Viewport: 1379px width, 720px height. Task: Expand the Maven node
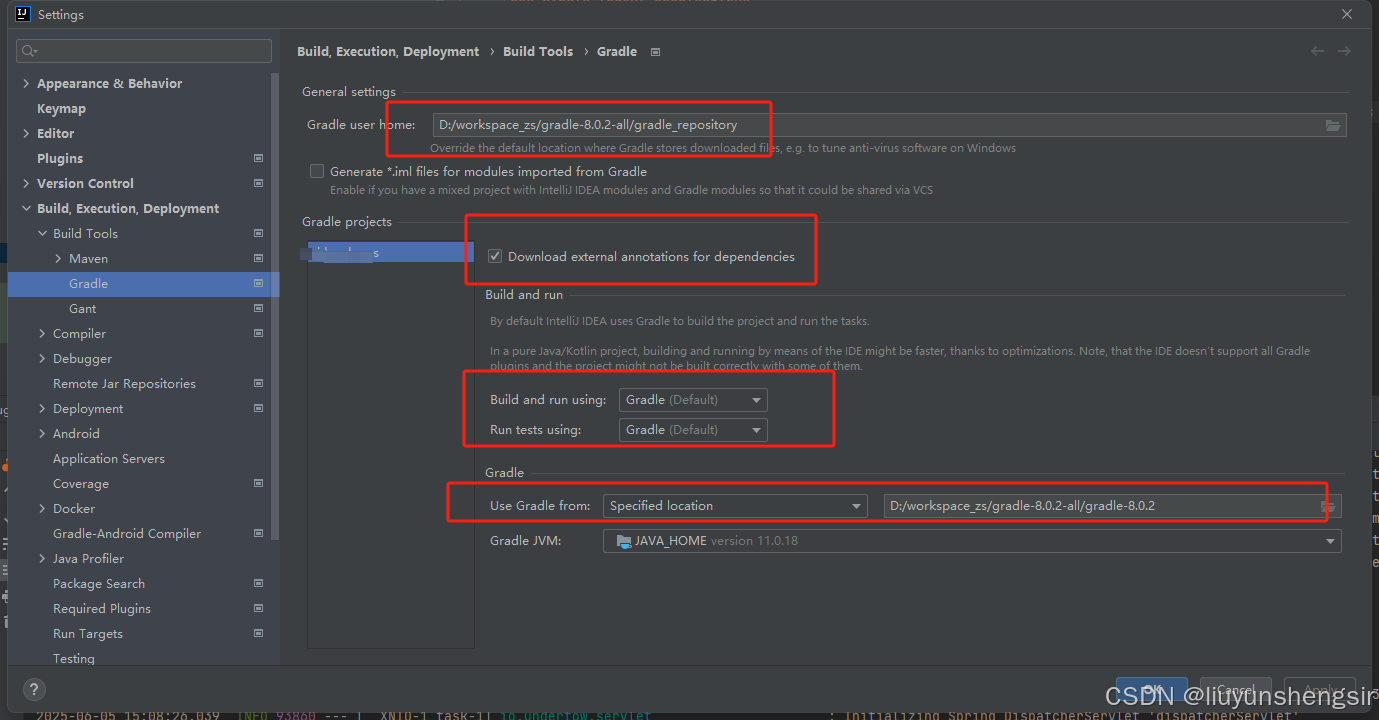pos(58,258)
